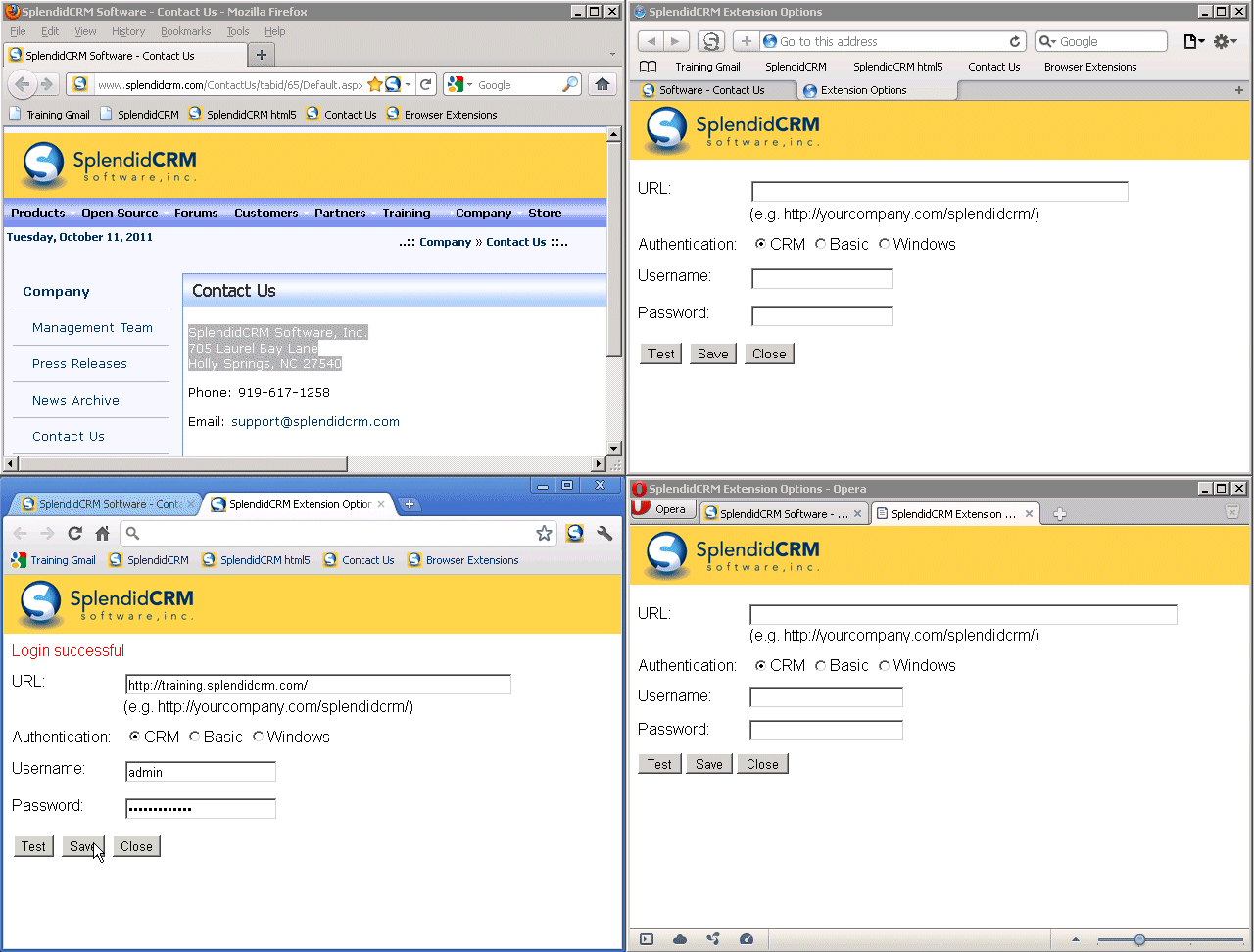Screen dimensions: 1254x952
Task: Open Chrome wrench menu
Action: [604, 533]
